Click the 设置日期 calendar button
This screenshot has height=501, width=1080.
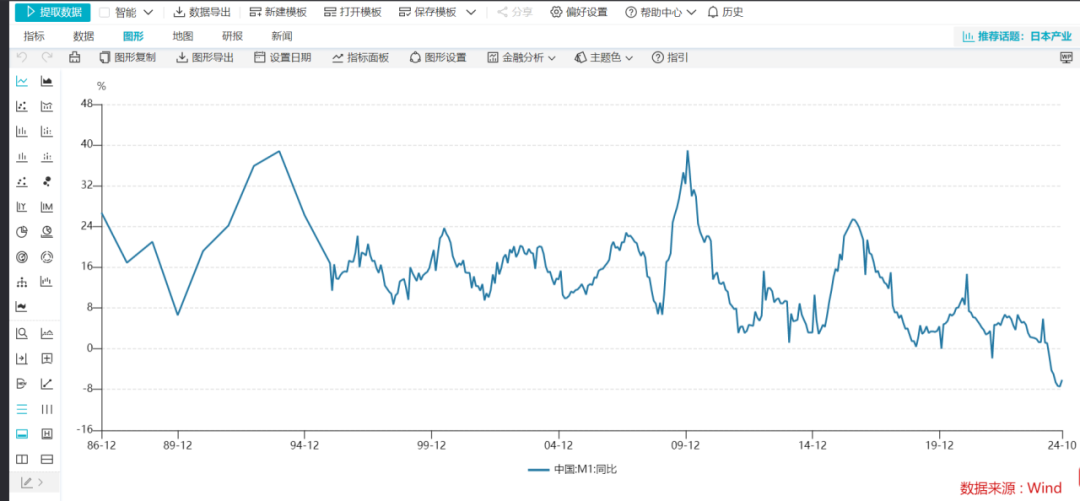click(x=282, y=58)
